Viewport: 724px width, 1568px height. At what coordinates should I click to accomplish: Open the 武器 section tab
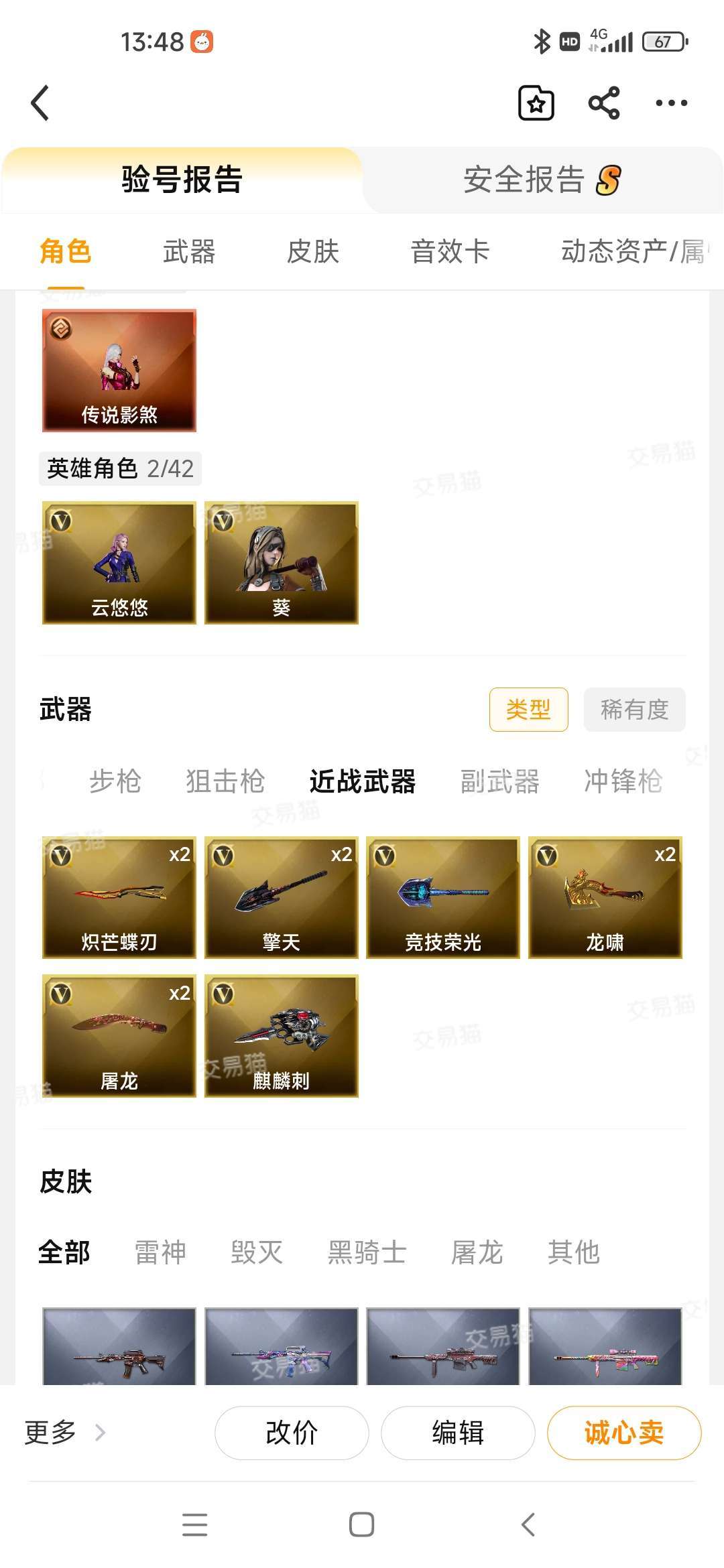click(189, 252)
